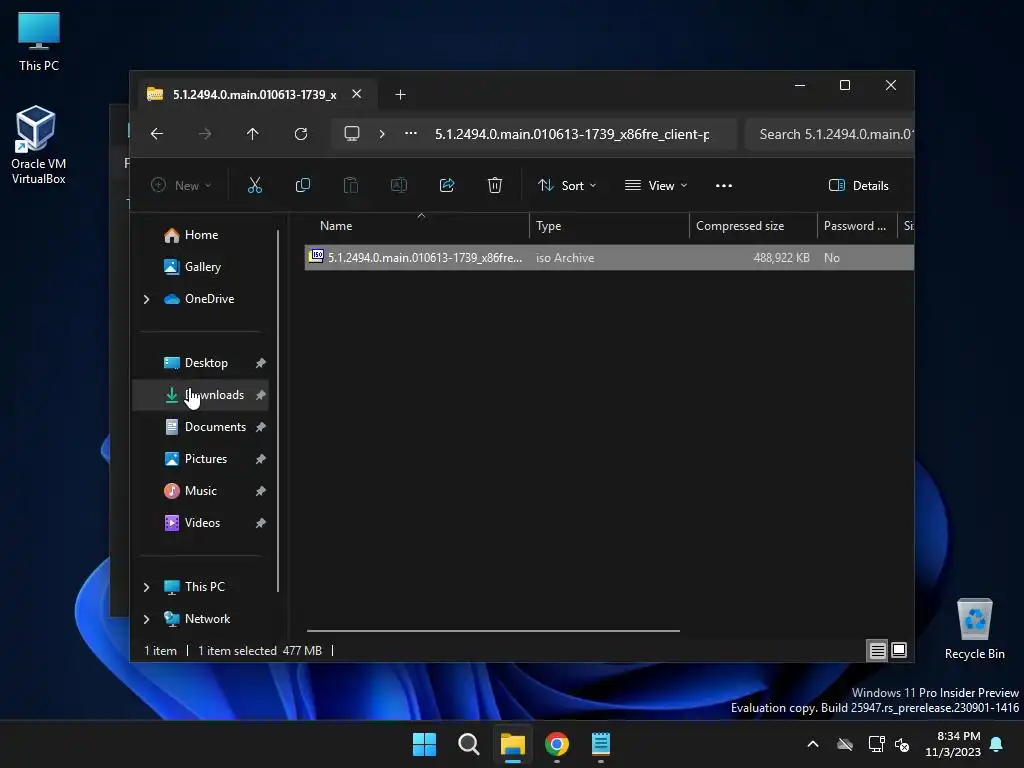
Task: Click the breadcrumb chevron after PC icon
Action: click(x=382, y=134)
